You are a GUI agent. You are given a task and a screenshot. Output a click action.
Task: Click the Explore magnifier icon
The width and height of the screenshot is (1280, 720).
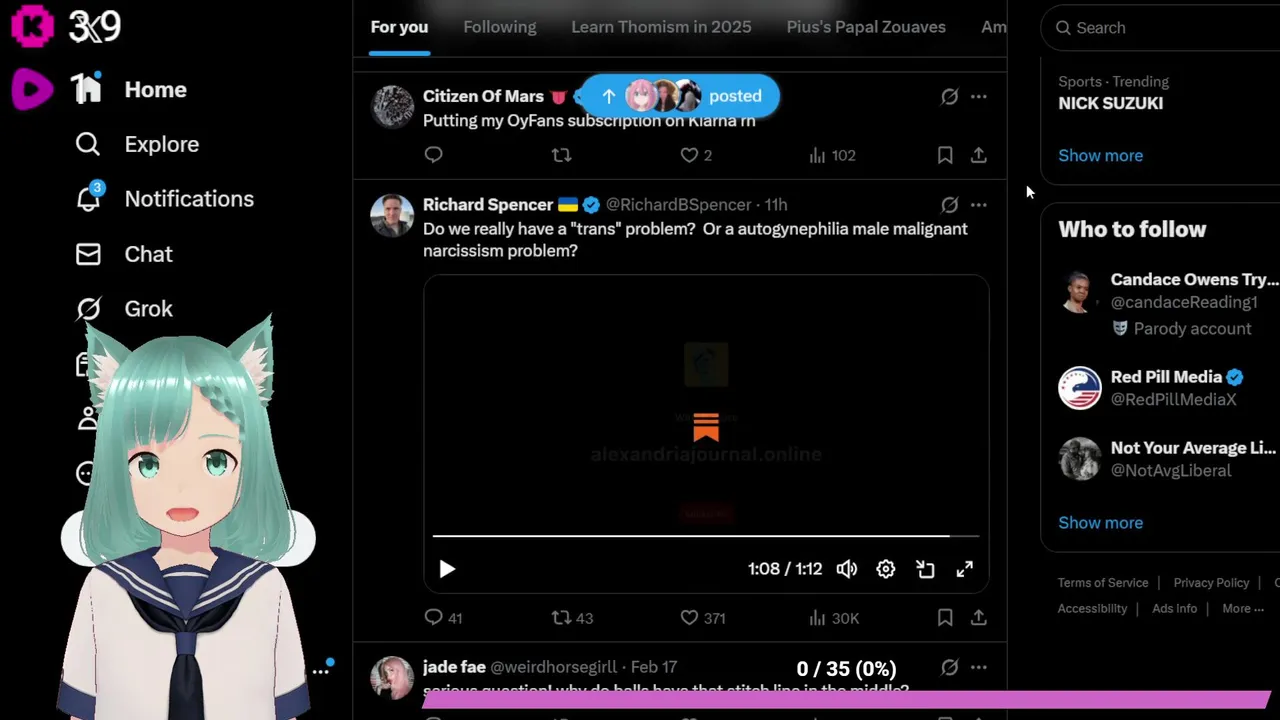coord(88,145)
